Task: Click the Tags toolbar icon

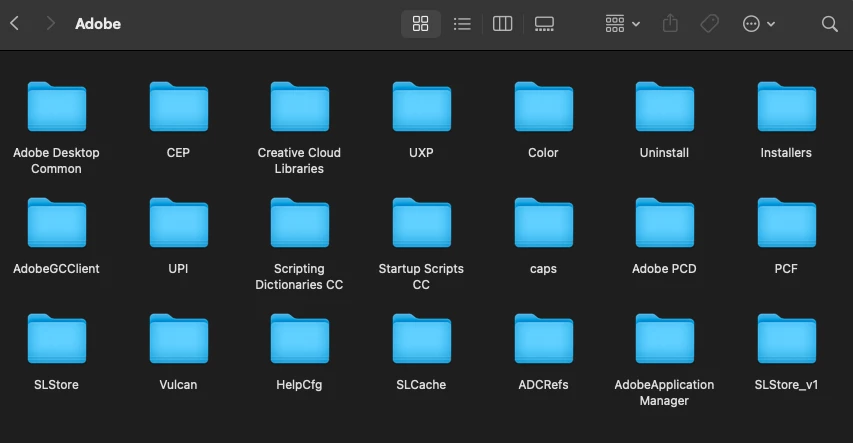Action: click(709, 23)
